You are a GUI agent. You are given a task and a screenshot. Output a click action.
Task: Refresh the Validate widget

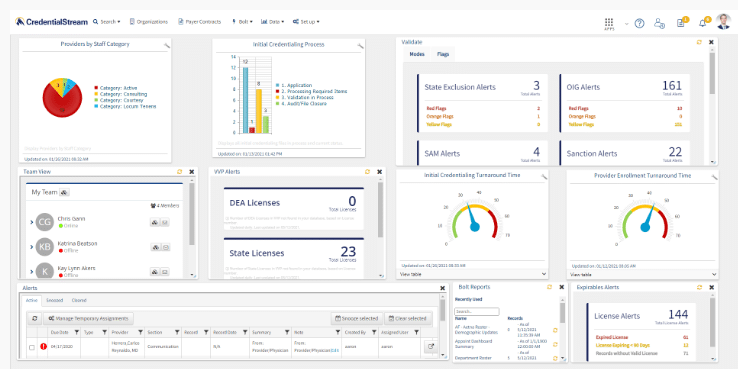click(699, 42)
